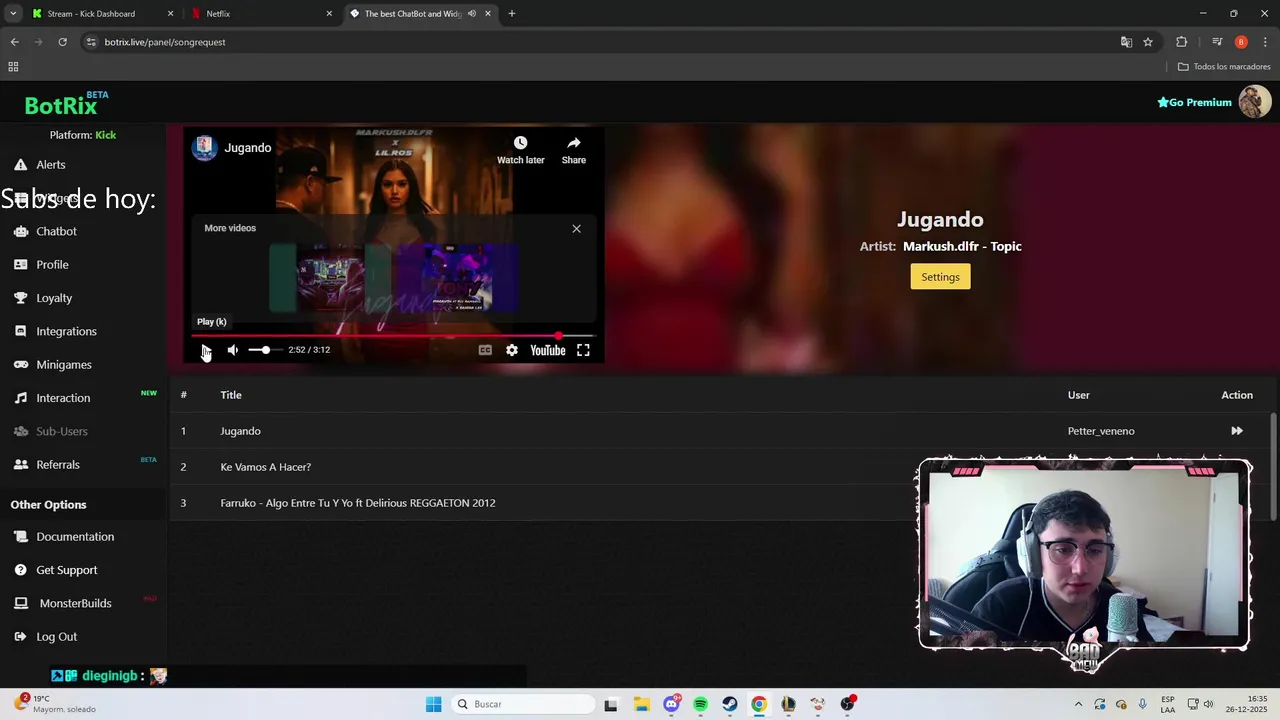Click the play button in the video player
Viewport: 1280px width, 720px height.
(x=206, y=350)
